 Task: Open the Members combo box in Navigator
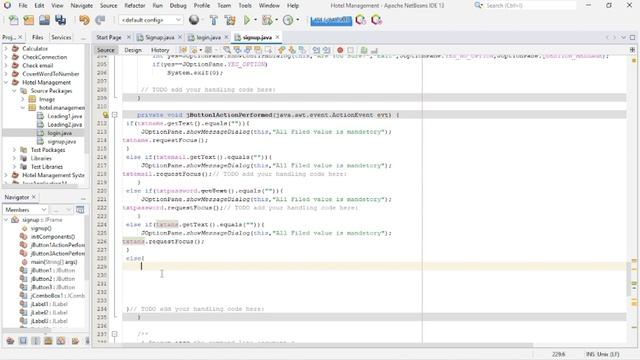(x=26, y=210)
